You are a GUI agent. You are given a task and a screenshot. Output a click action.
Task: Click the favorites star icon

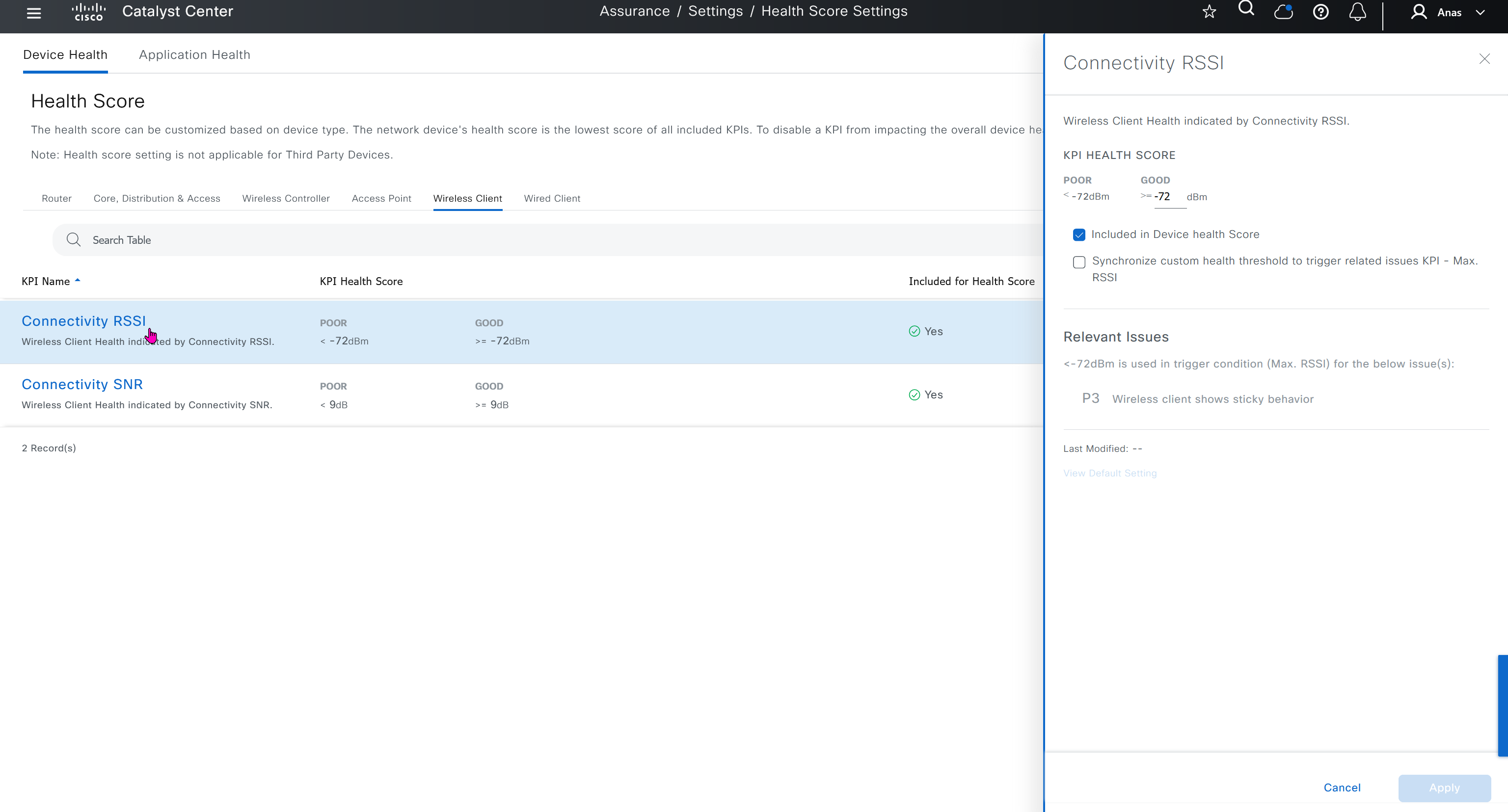click(1210, 12)
